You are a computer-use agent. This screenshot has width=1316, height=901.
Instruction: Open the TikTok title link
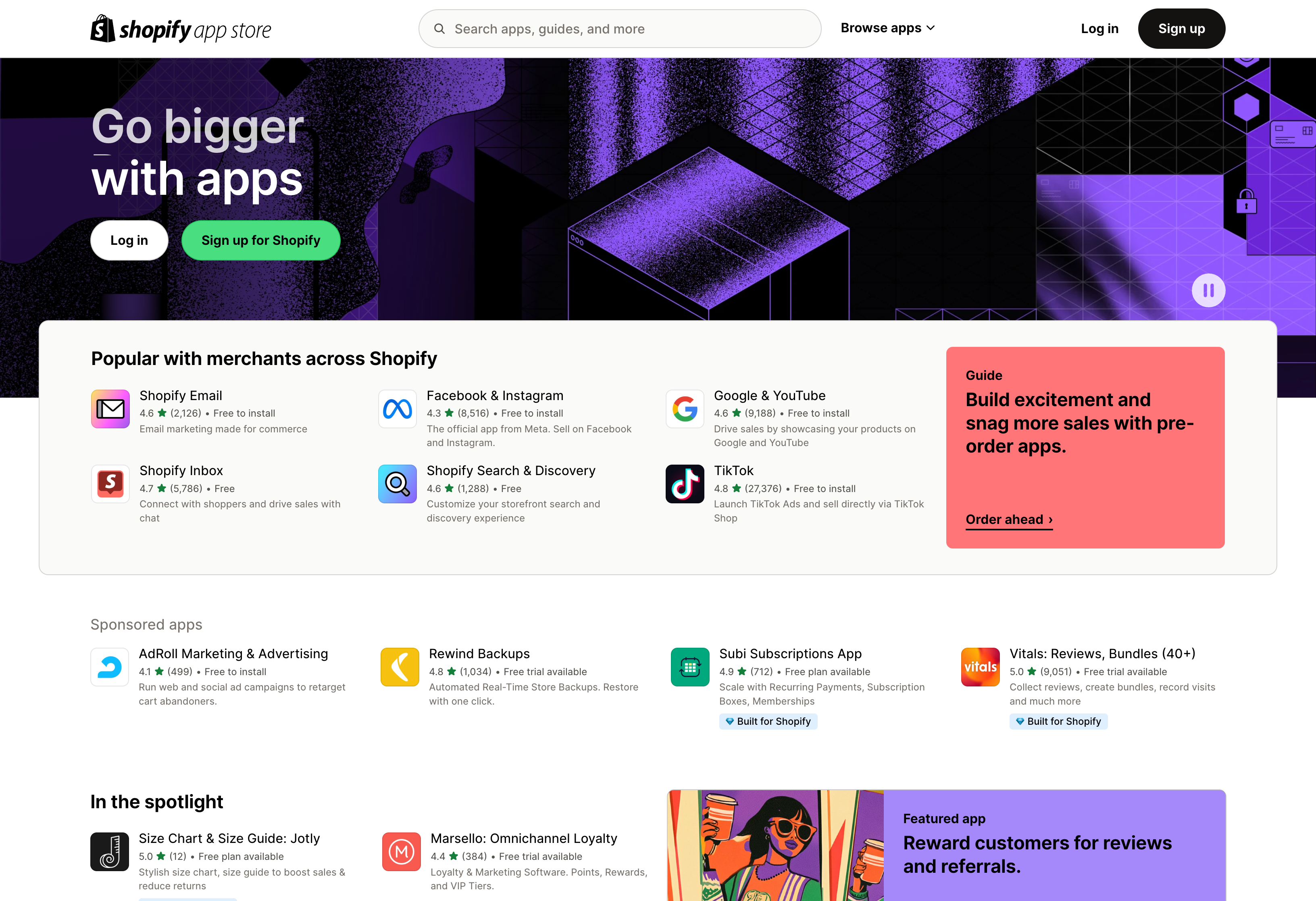click(x=733, y=471)
